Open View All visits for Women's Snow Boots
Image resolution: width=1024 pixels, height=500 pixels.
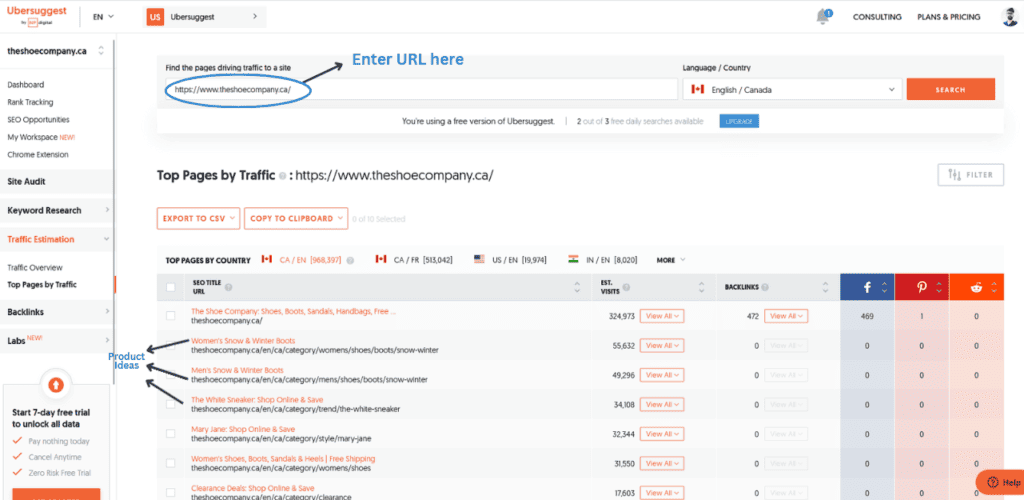pos(662,345)
